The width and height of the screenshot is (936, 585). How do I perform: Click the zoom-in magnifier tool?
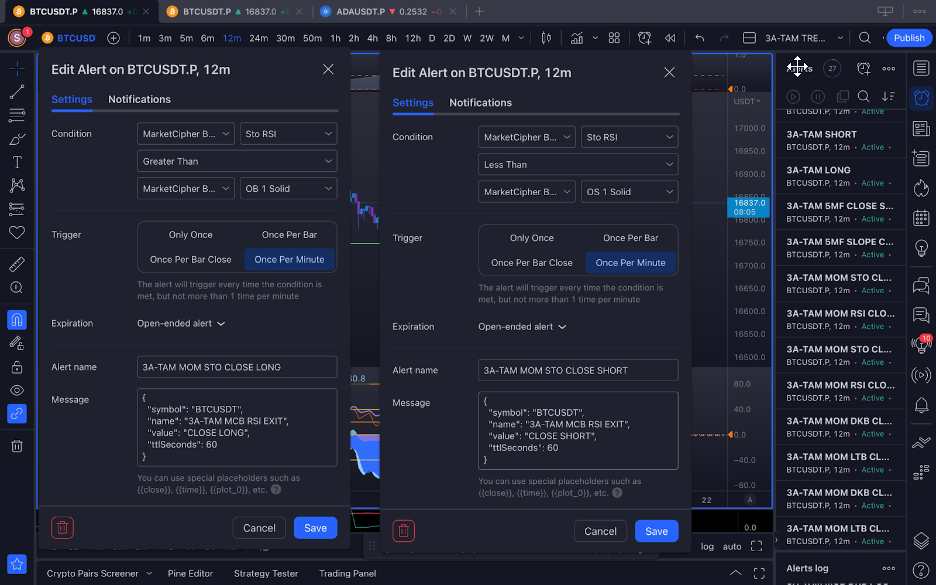[17, 288]
